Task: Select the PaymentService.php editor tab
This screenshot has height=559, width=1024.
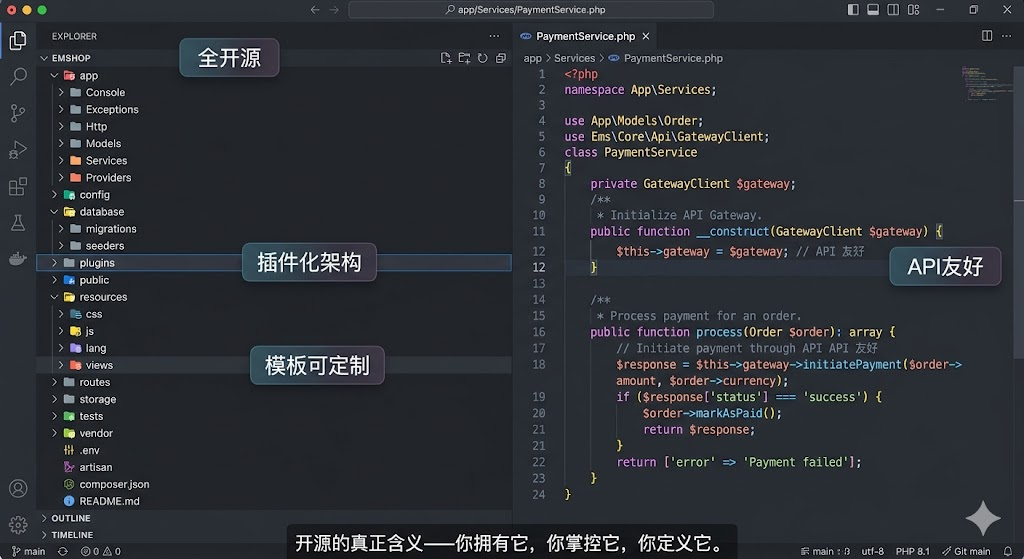Action: (584, 36)
